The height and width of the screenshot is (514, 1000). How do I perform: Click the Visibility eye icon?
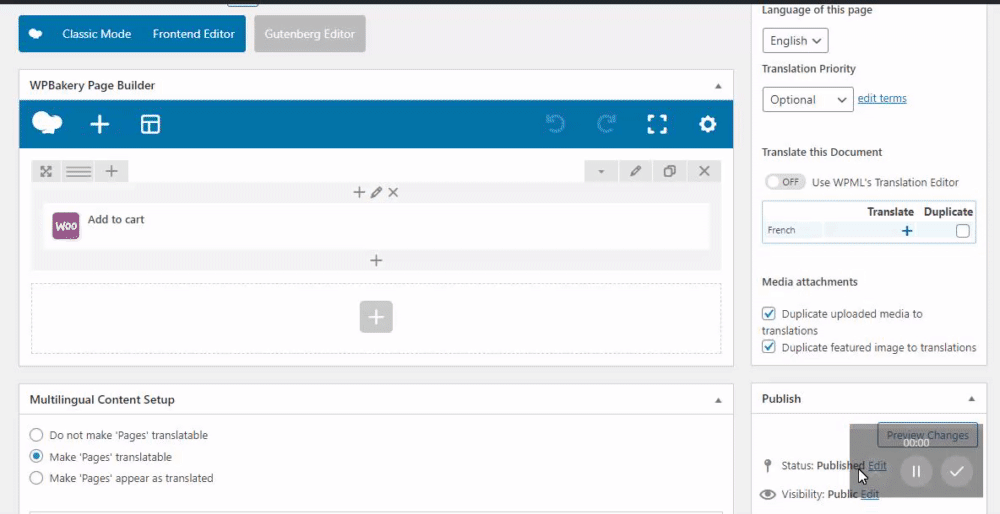coord(768,494)
